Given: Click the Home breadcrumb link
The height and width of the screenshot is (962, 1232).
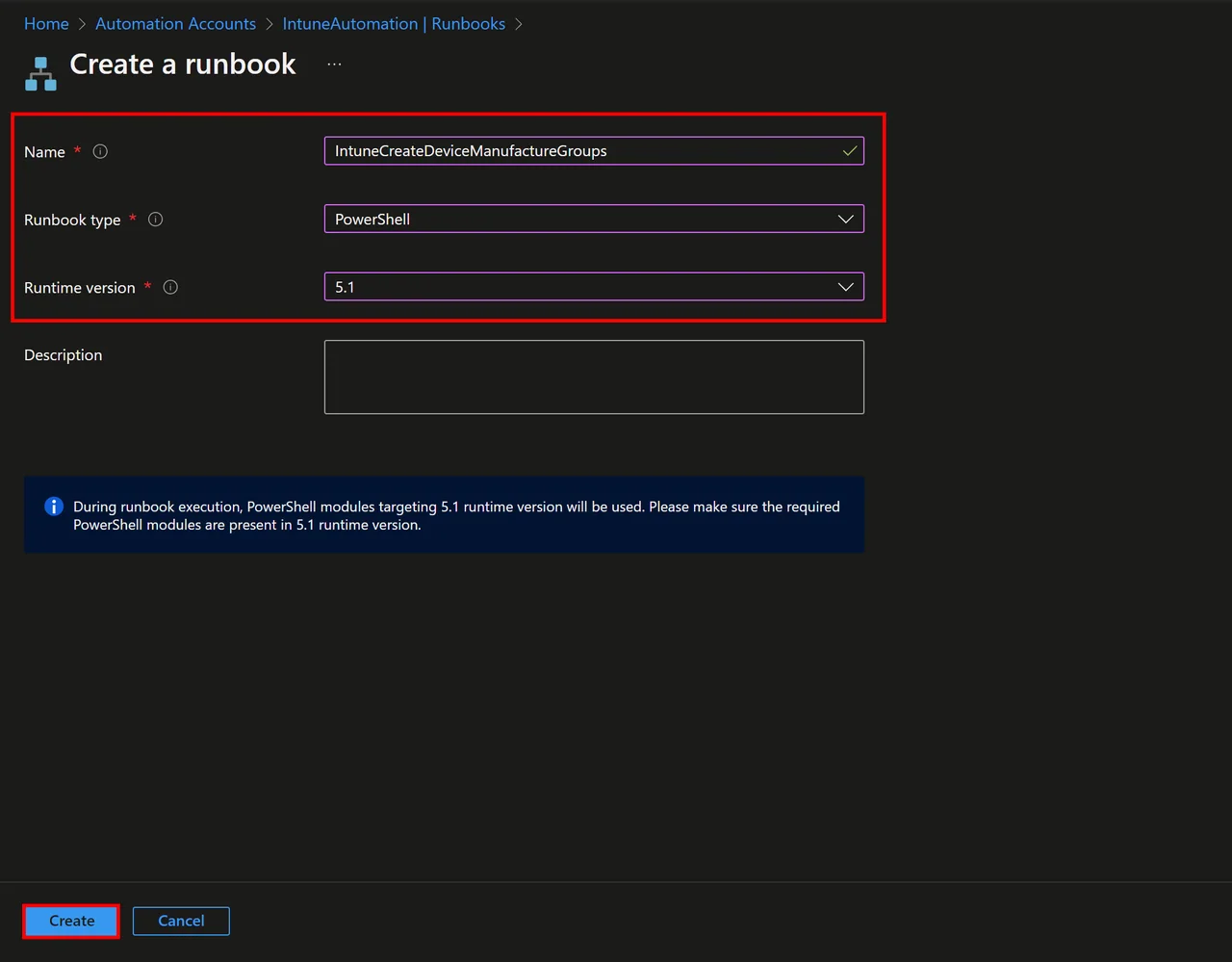Looking at the screenshot, I should [46, 24].
